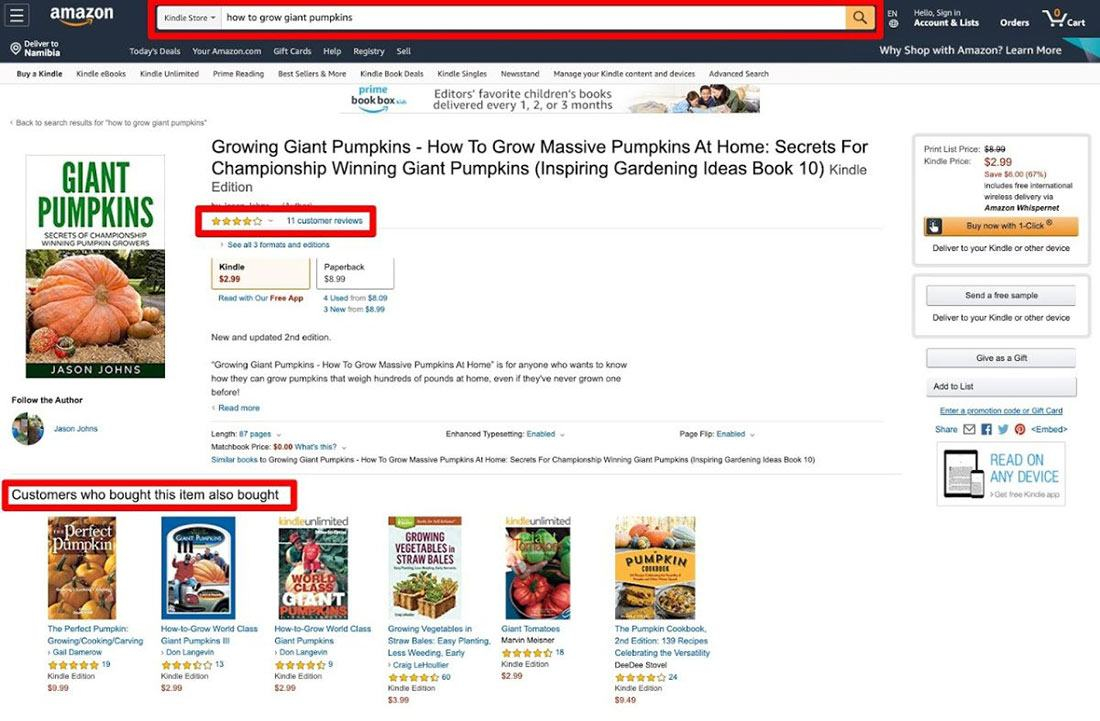
Task: Open Today's Deals in the navigation bar
Action: click(154, 51)
